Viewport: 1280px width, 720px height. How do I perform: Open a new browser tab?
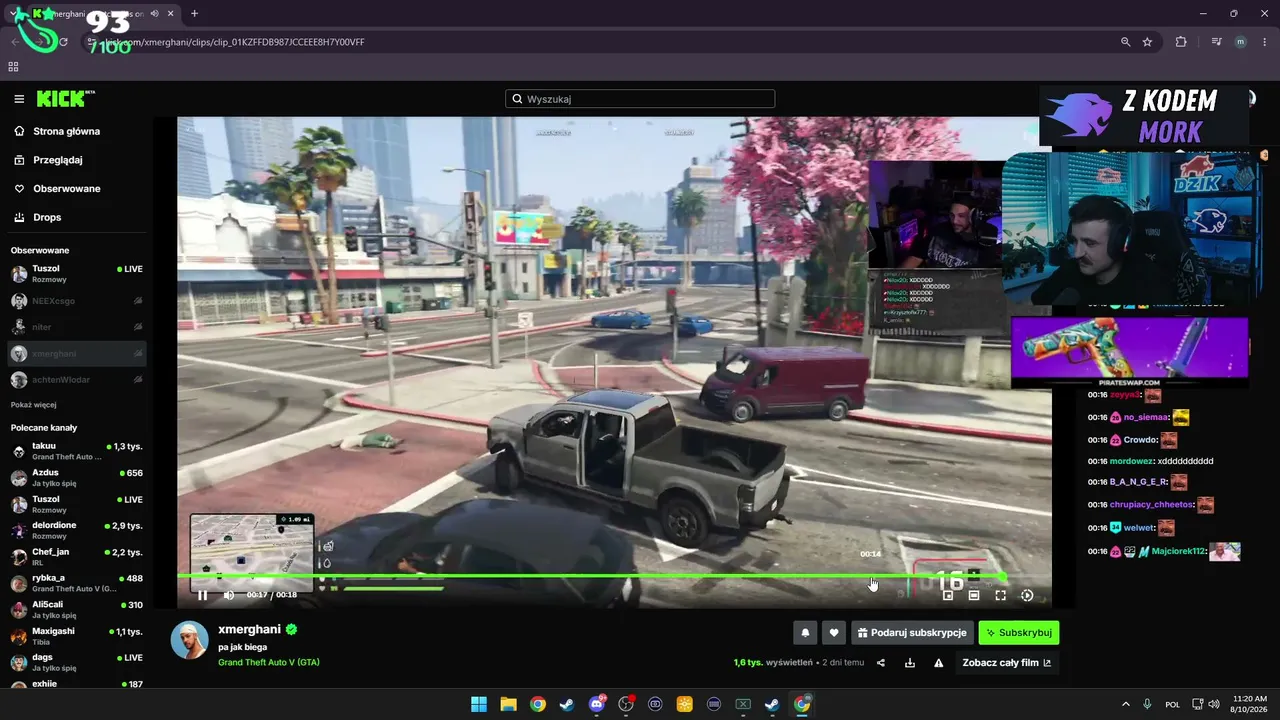point(194,14)
